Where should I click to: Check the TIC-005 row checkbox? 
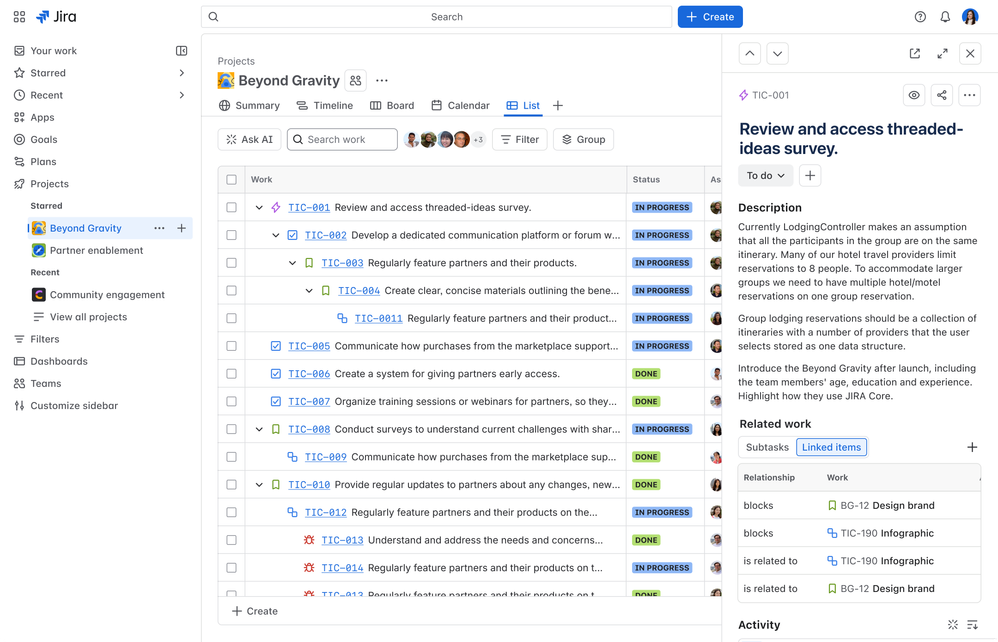coord(232,346)
